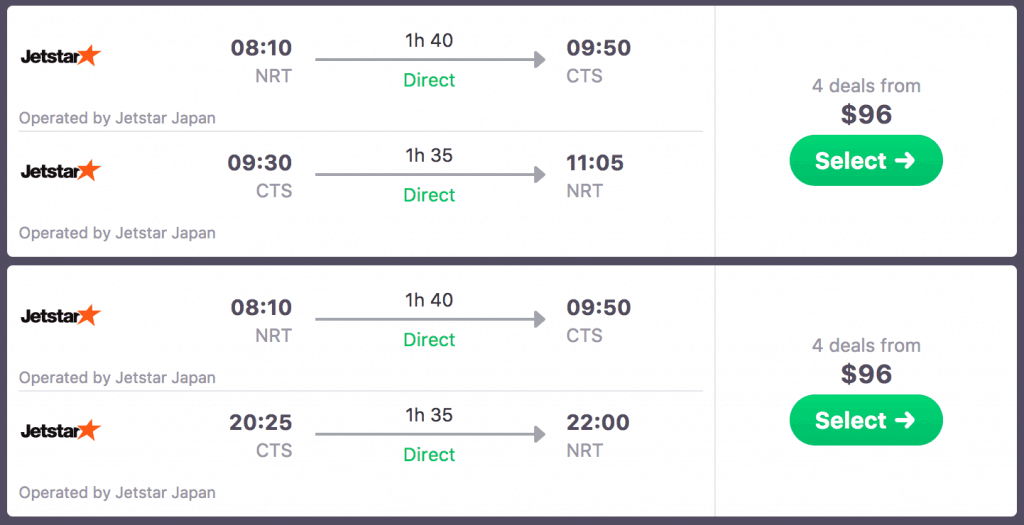
Task: Click Jetstar logo of bottom card's 08:10 flight
Action: 61,316
